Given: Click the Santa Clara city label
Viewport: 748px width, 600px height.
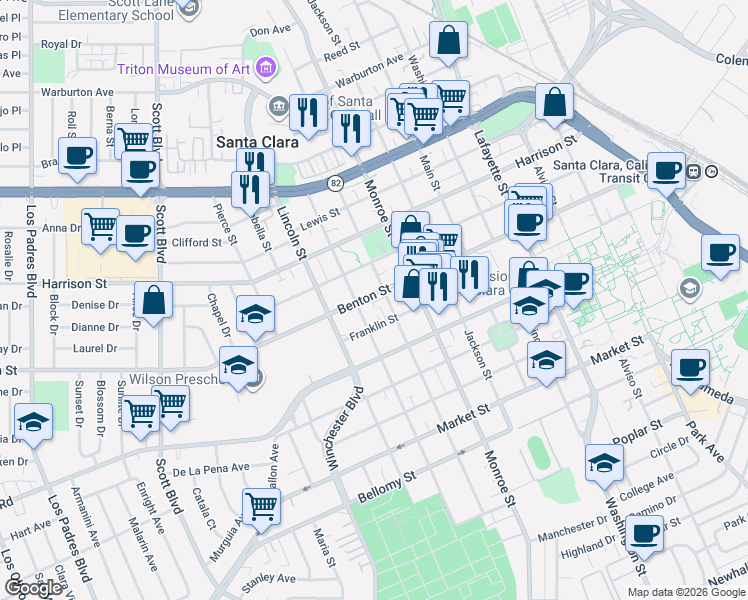Looking at the screenshot, I should pos(258,142).
